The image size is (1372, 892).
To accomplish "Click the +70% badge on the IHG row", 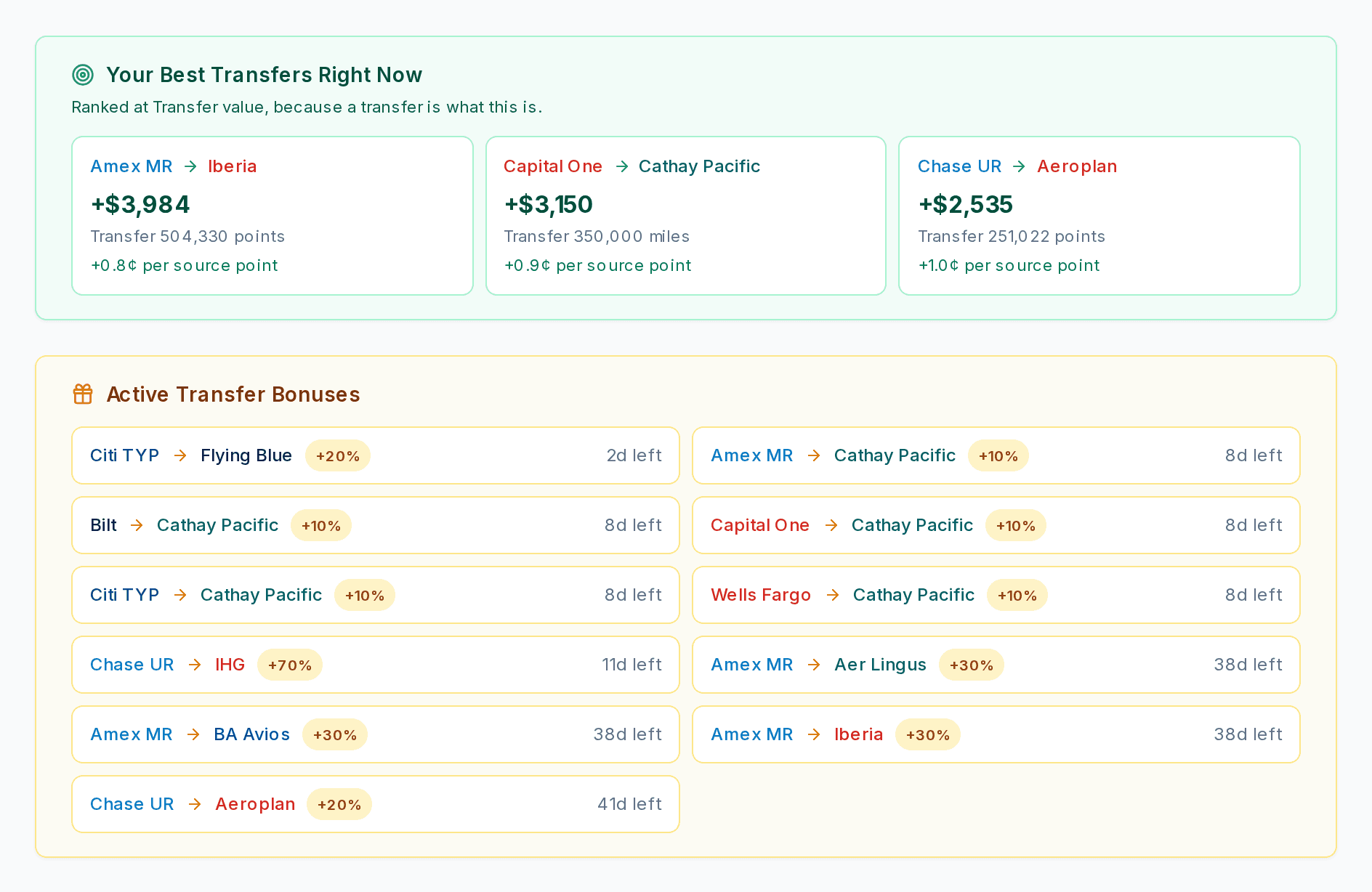I will [290, 665].
